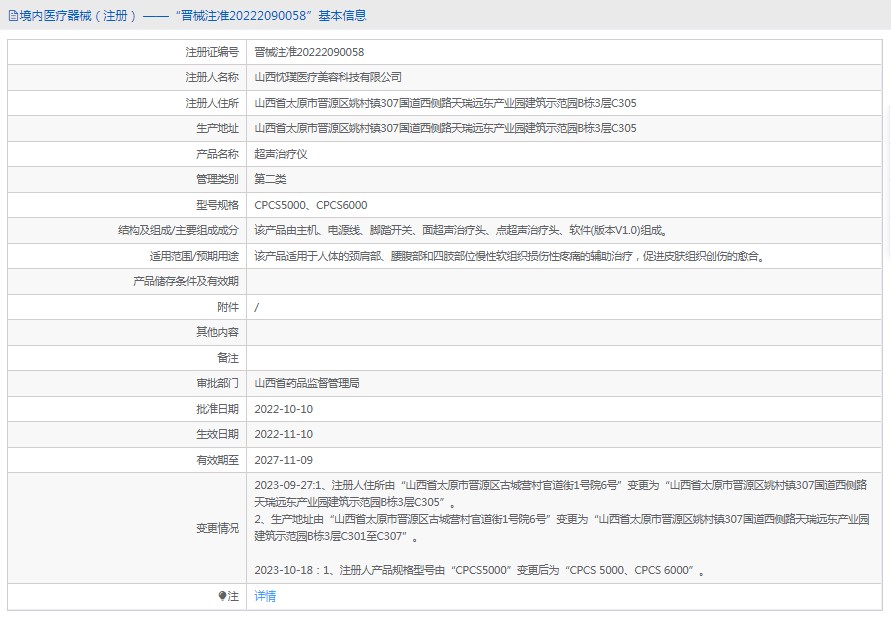Click the 适用范围 intended use description
The height and width of the screenshot is (617, 891).
510,256
